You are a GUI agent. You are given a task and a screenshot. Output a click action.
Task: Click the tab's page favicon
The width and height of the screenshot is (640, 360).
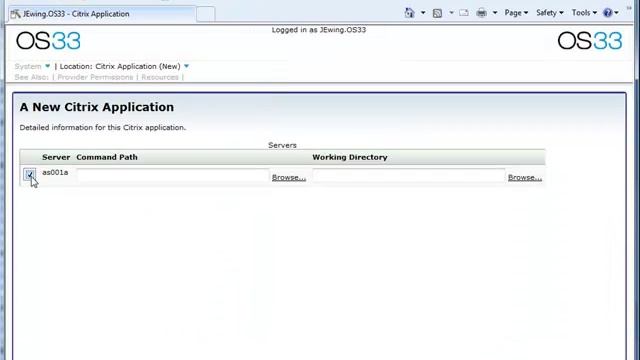tap(16, 14)
